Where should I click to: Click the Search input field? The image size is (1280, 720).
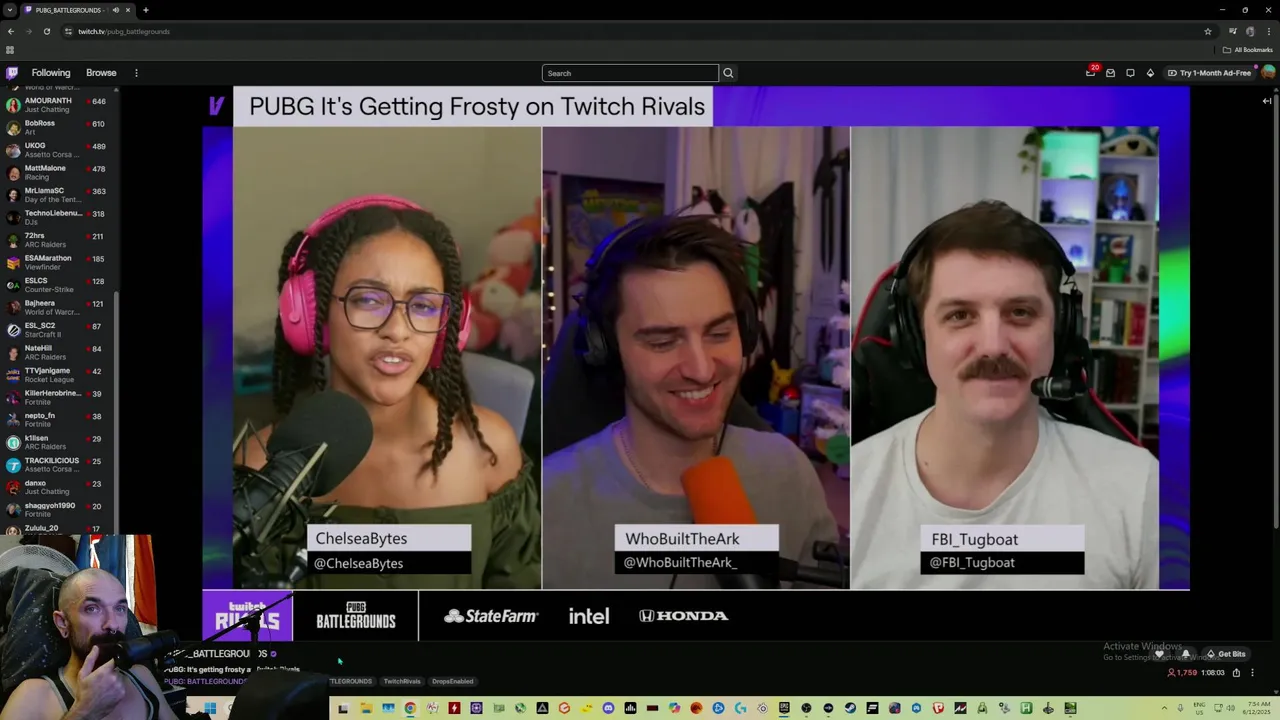click(630, 73)
